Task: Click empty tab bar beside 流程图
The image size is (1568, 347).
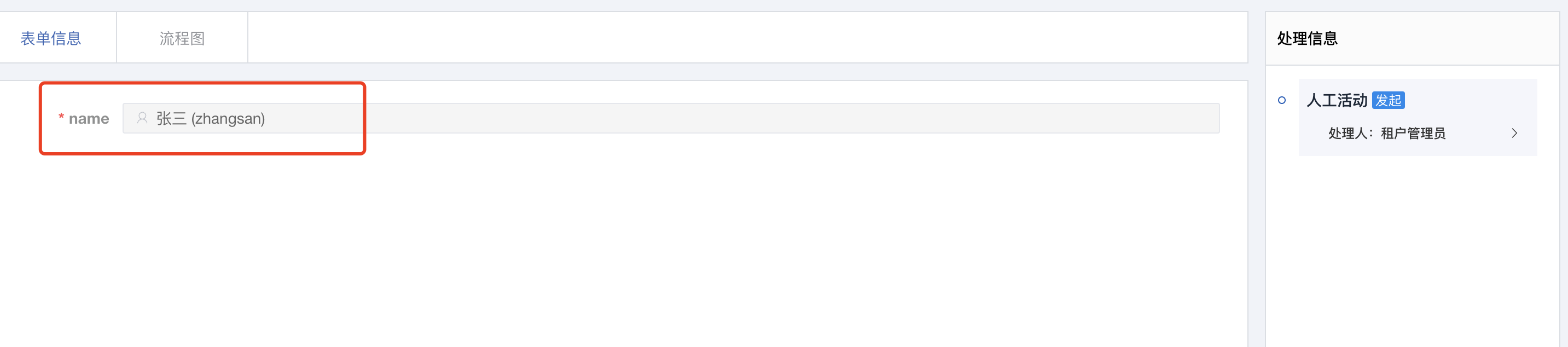Action: point(730,38)
